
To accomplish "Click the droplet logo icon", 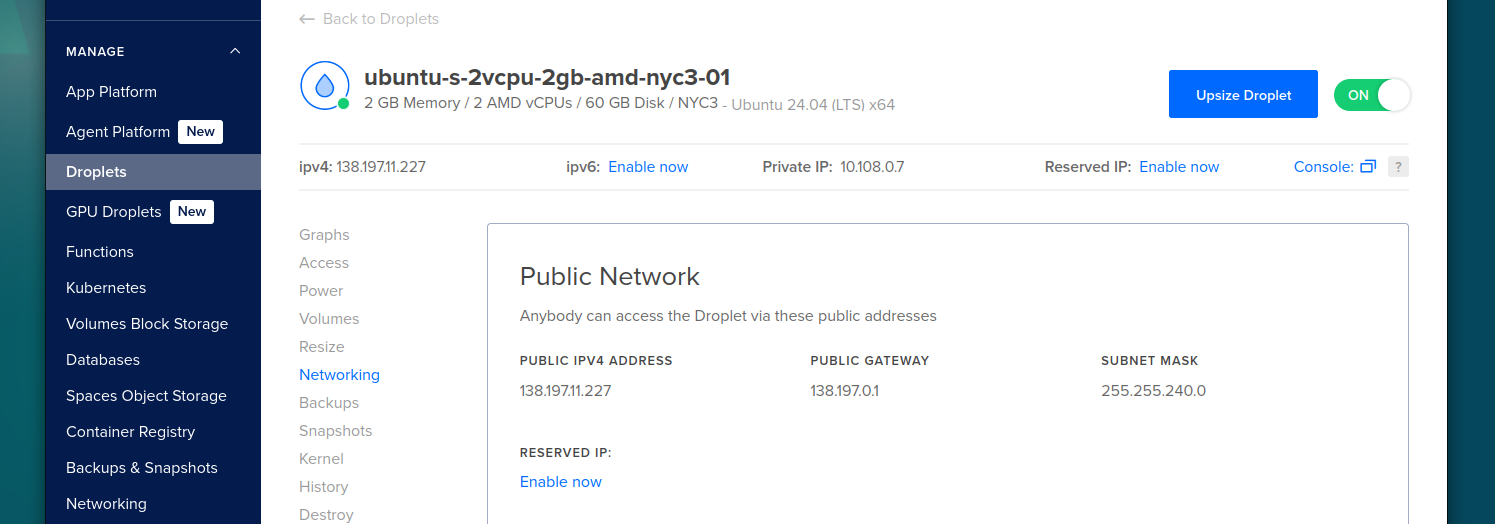I will (x=325, y=86).
